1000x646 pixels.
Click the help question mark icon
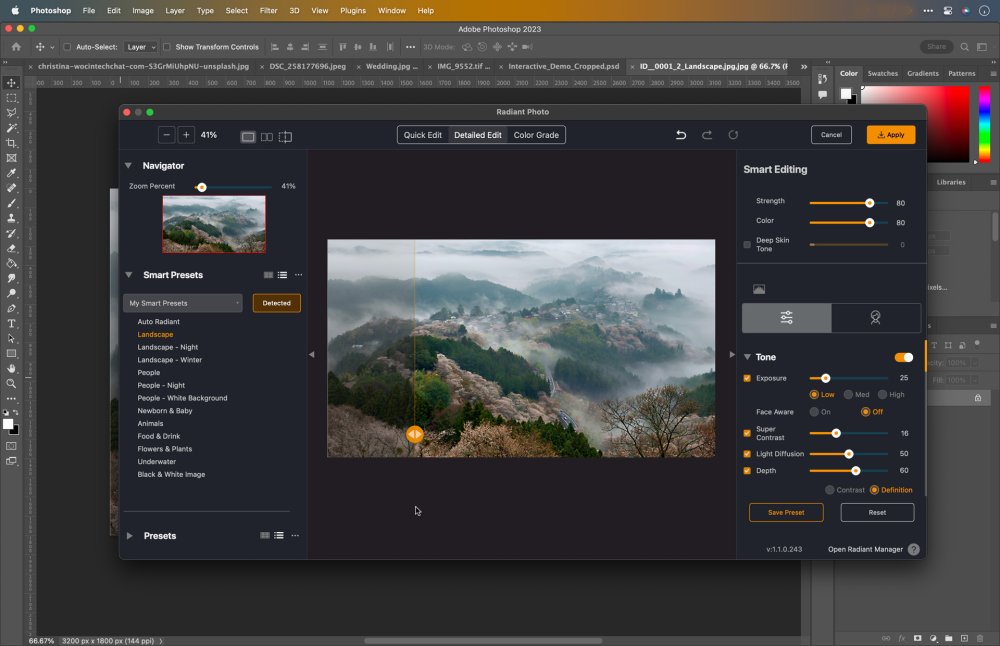[914, 549]
